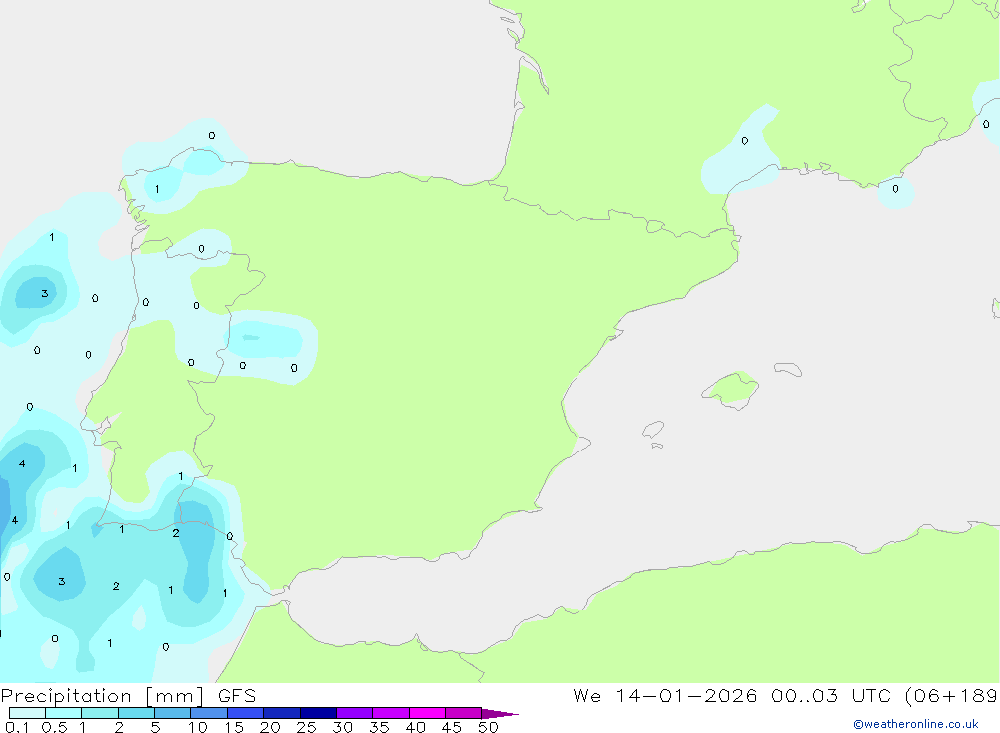Image resolution: width=1000 pixels, height=733 pixels.
Task: Open the weatheronline.co.uk link
Action: pyautogui.click(x=916, y=724)
